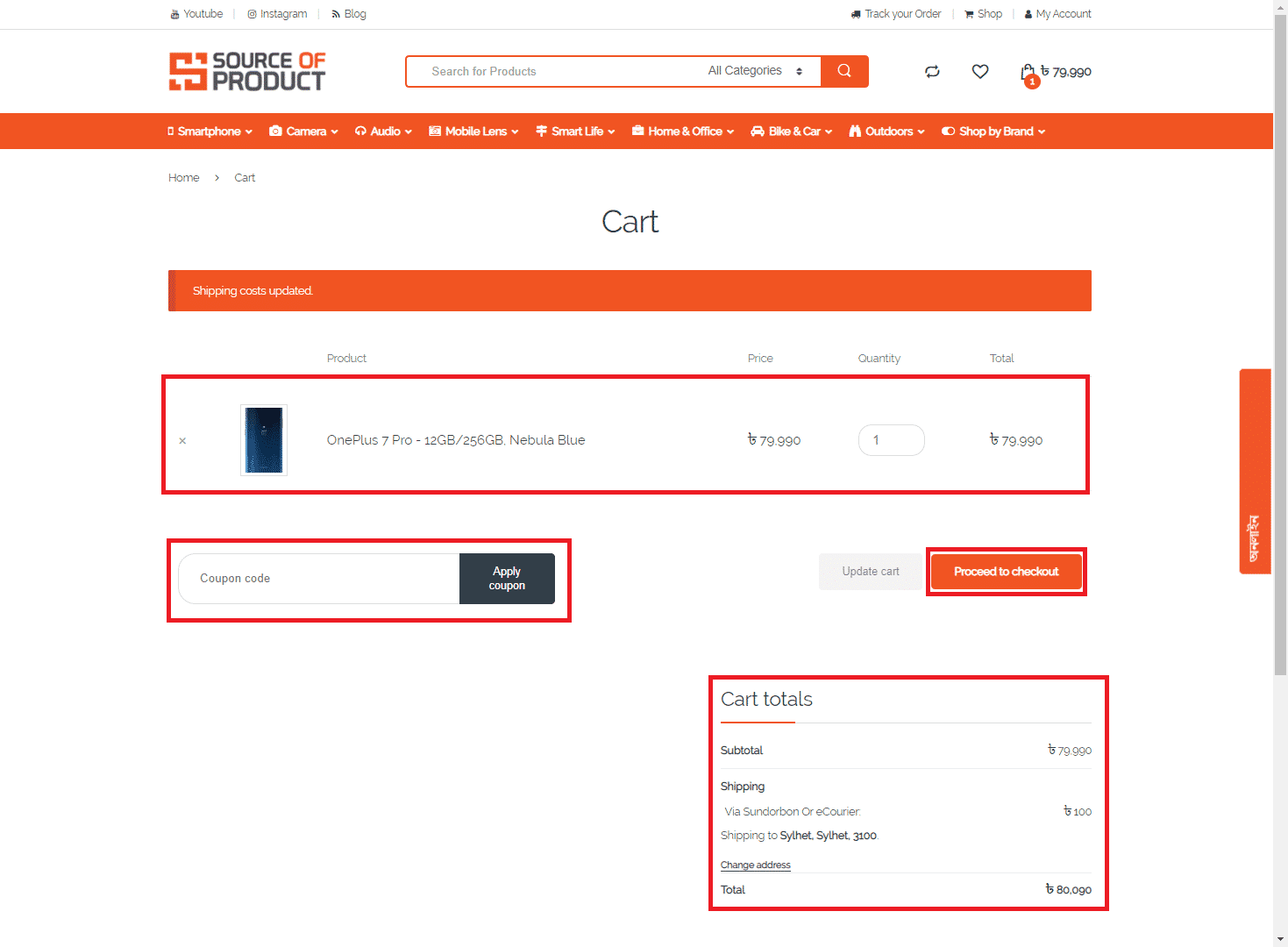Image resolution: width=1288 pixels, height=947 pixels.
Task: Click the Cart totals heading
Action: tap(766, 700)
